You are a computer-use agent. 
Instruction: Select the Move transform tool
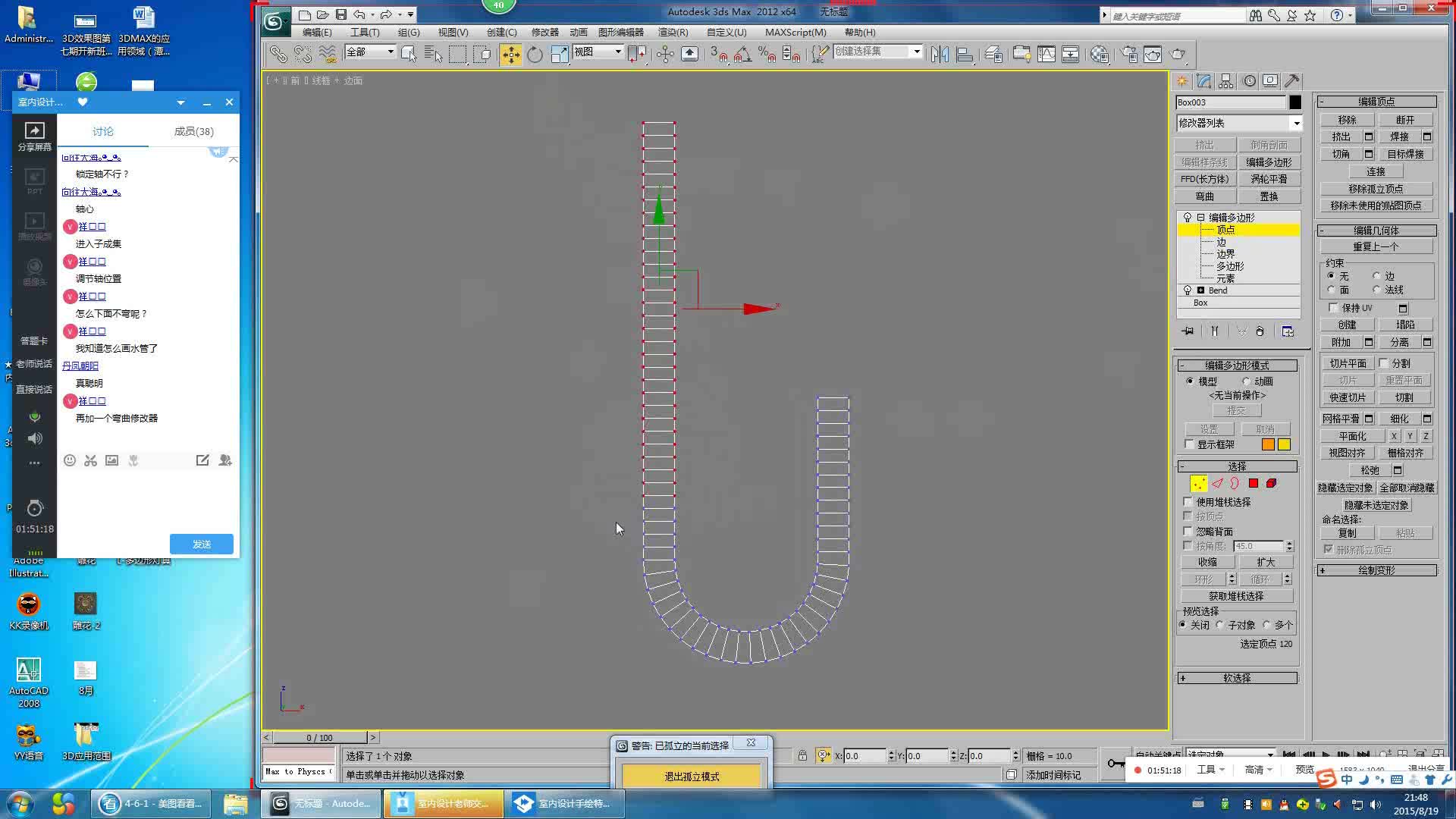coord(510,54)
